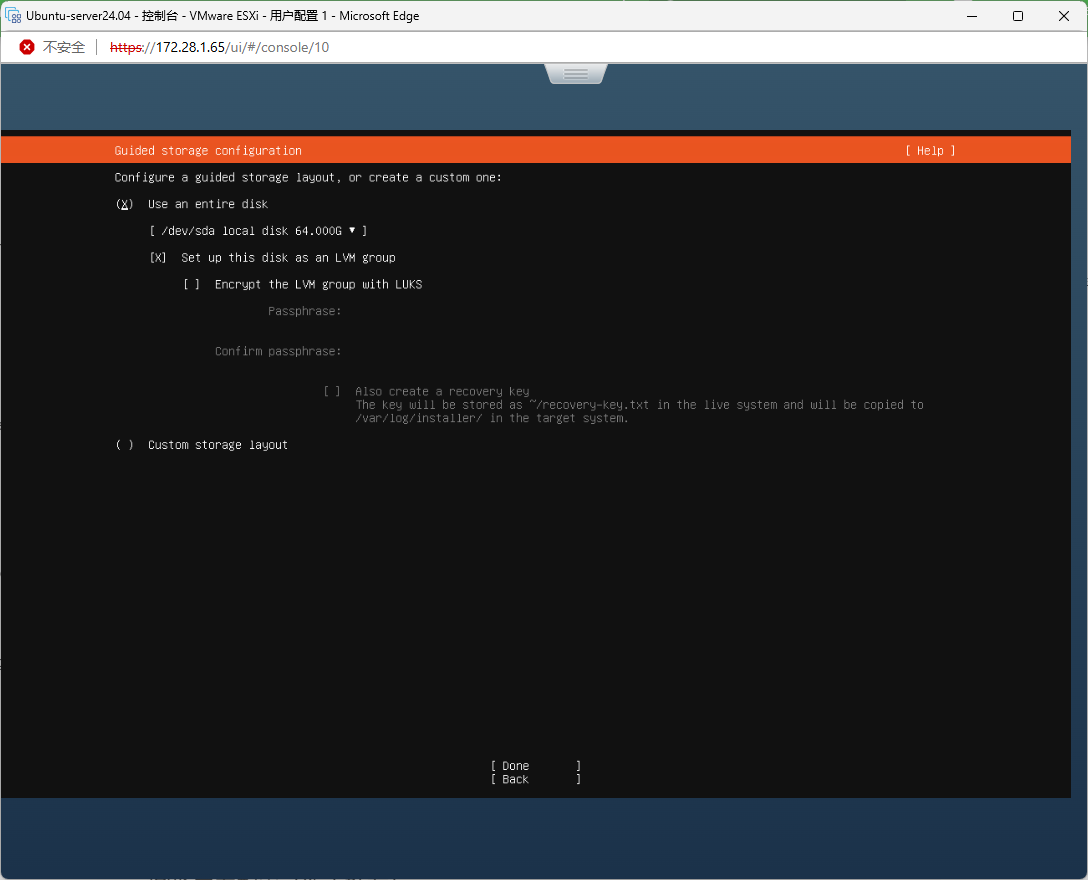Expand the console toolbar pull-down handle
1088x880 pixels.
coord(576,74)
